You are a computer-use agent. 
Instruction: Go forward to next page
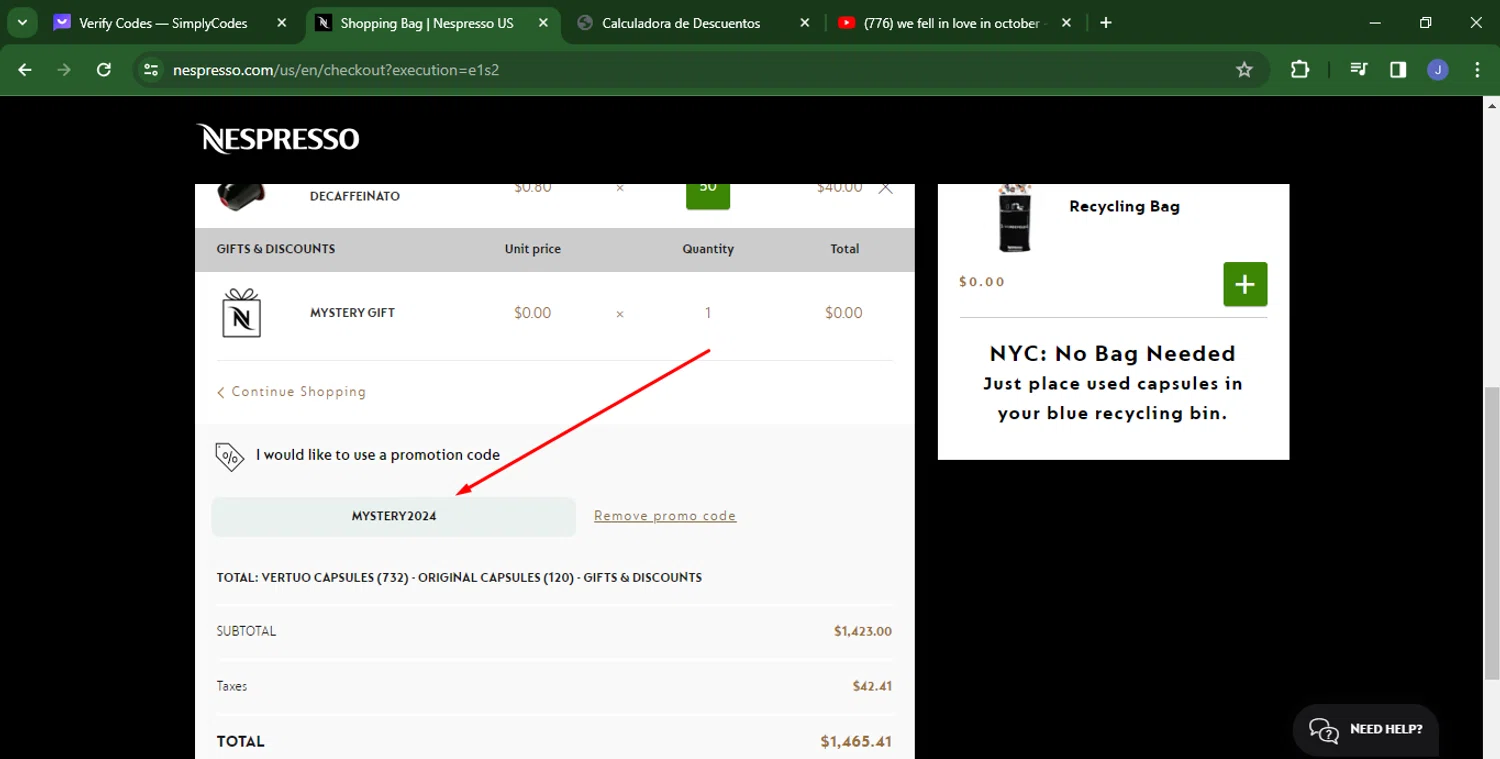64,69
